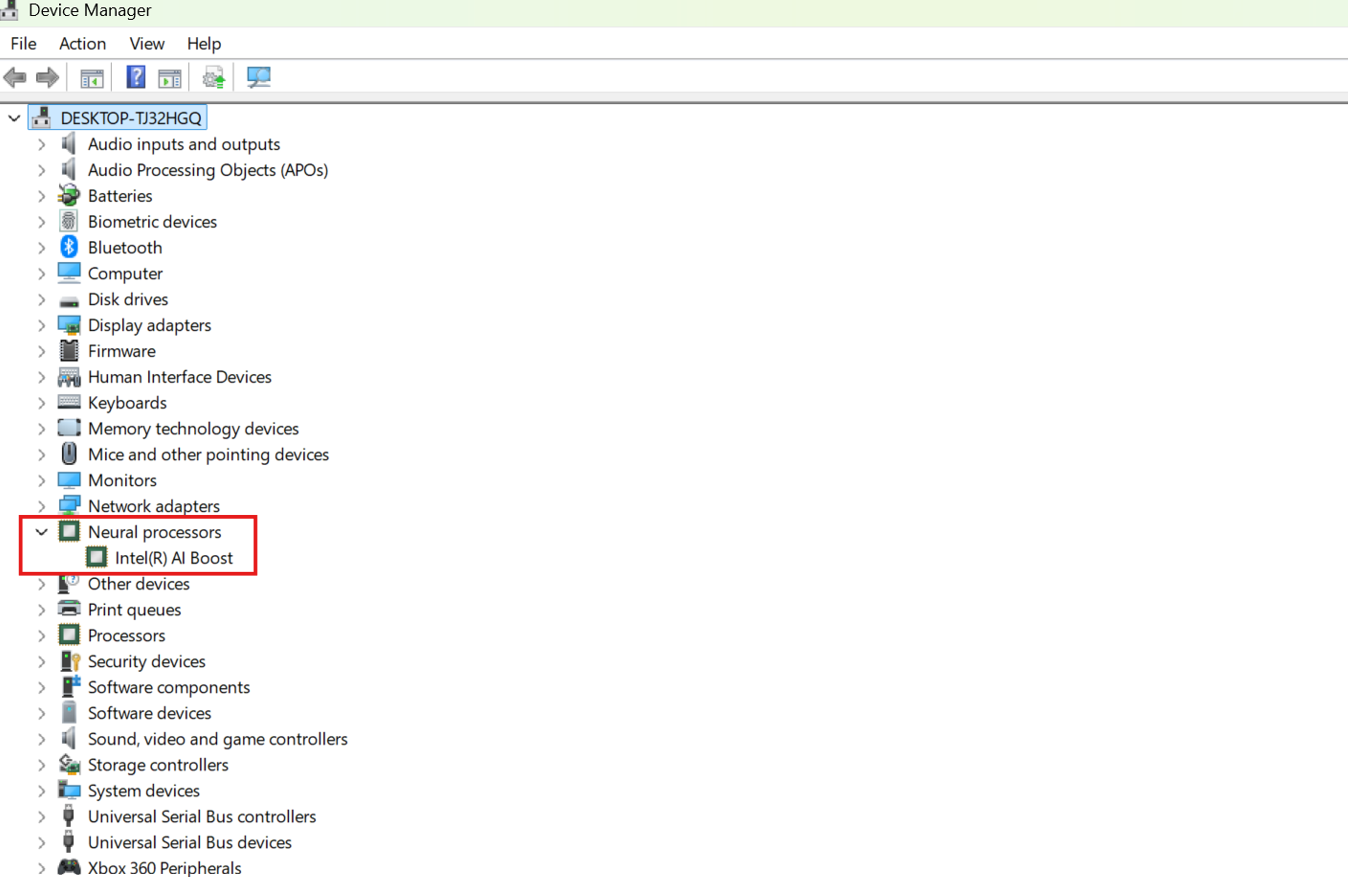Collapse the Neural processors category
This screenshot has width=1348, height=877.
point(41,532)
